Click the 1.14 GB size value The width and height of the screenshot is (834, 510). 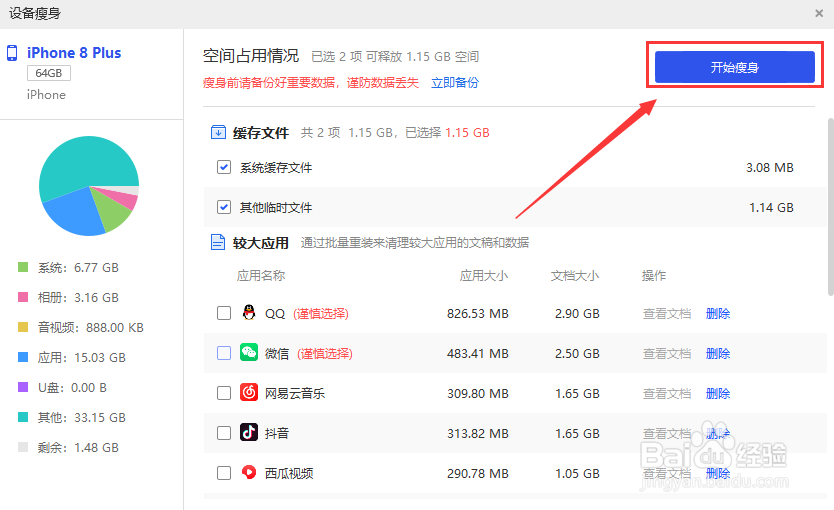click(771, 207)
